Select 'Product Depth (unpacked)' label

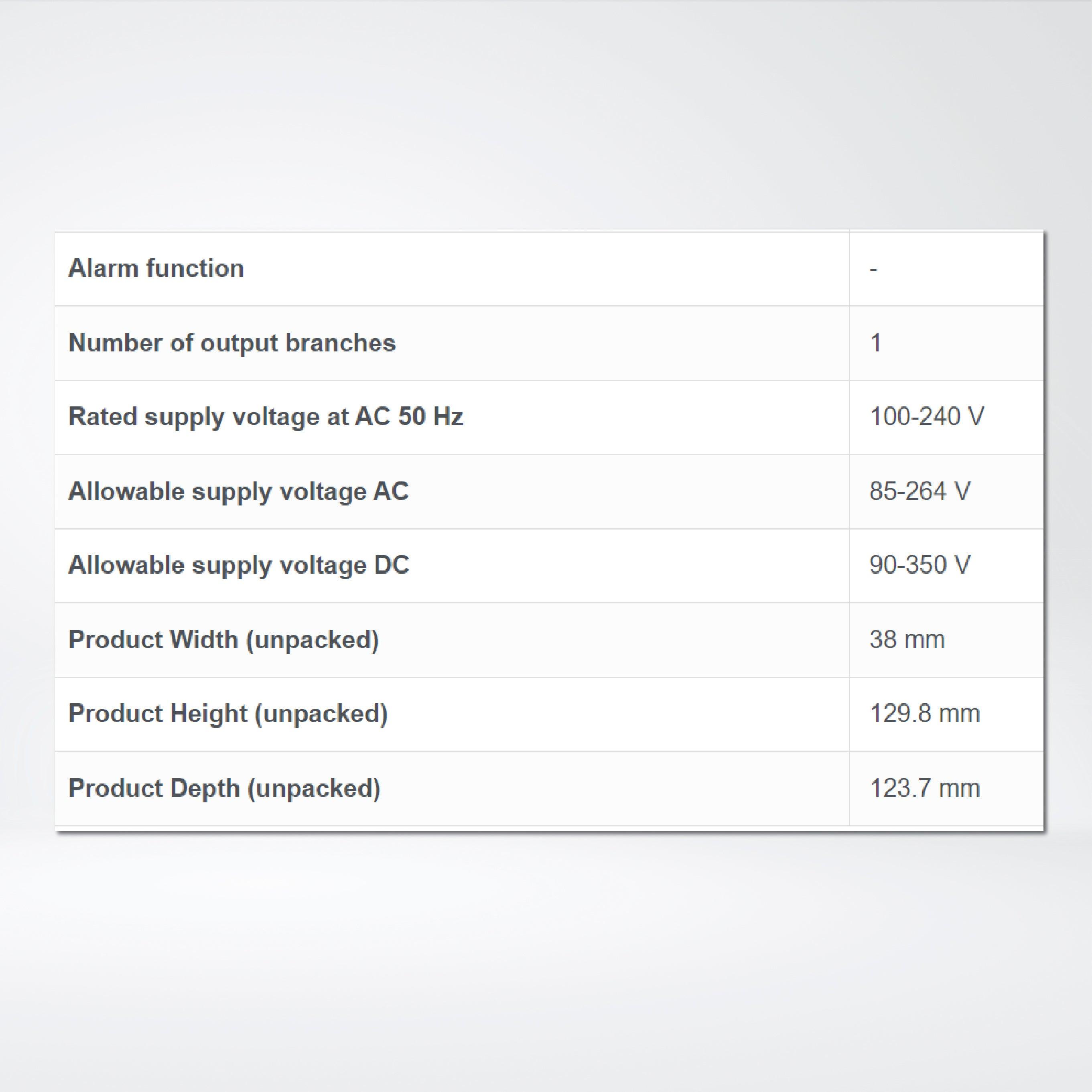[x=224, y=788]
